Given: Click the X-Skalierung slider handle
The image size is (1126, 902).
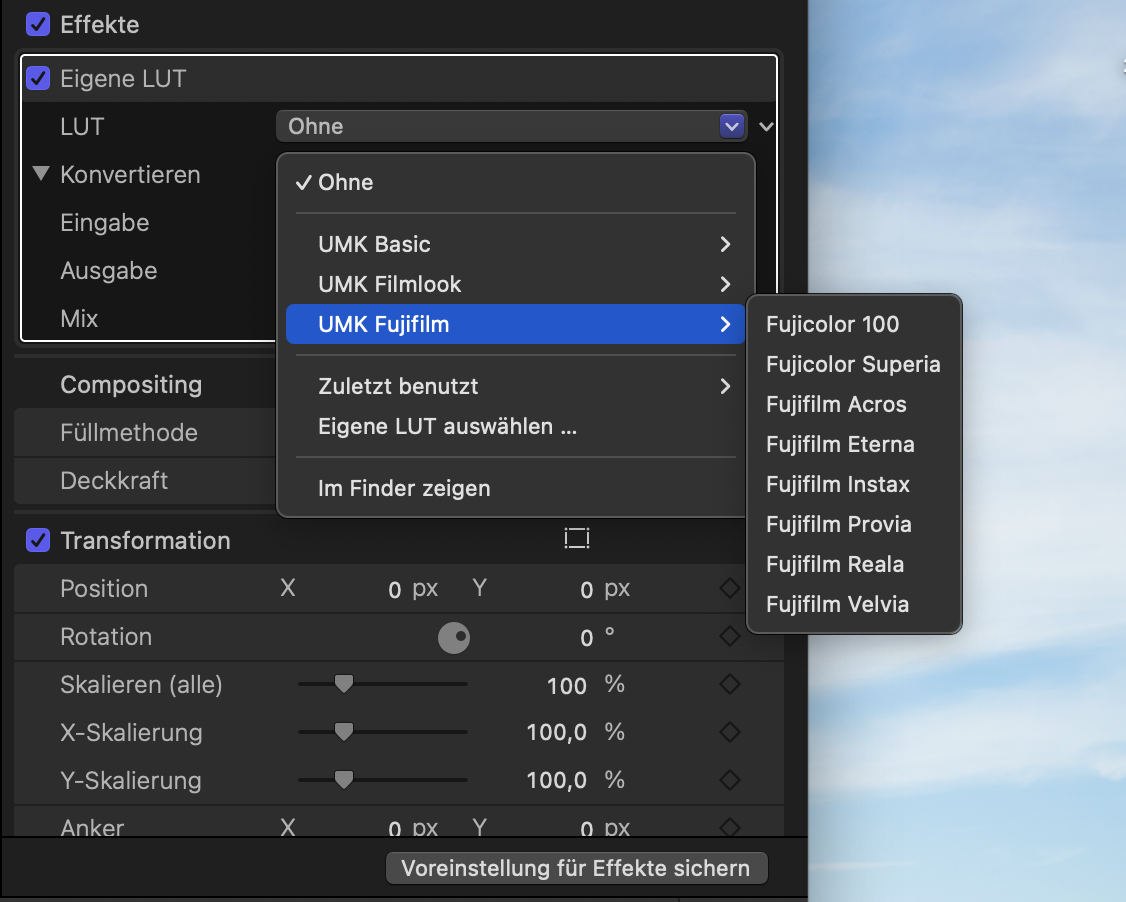Looking at the screenshot, I should [344, 732].
